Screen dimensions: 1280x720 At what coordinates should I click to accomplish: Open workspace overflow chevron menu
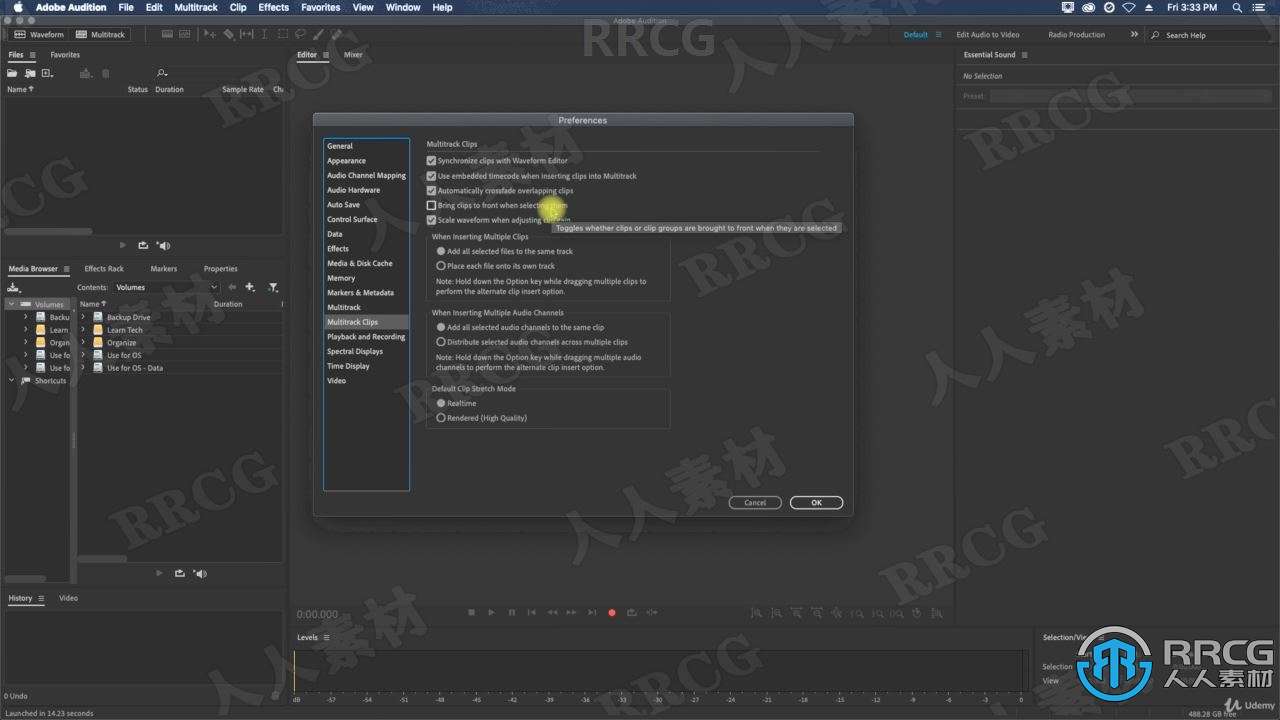(x=1134, y=34)
